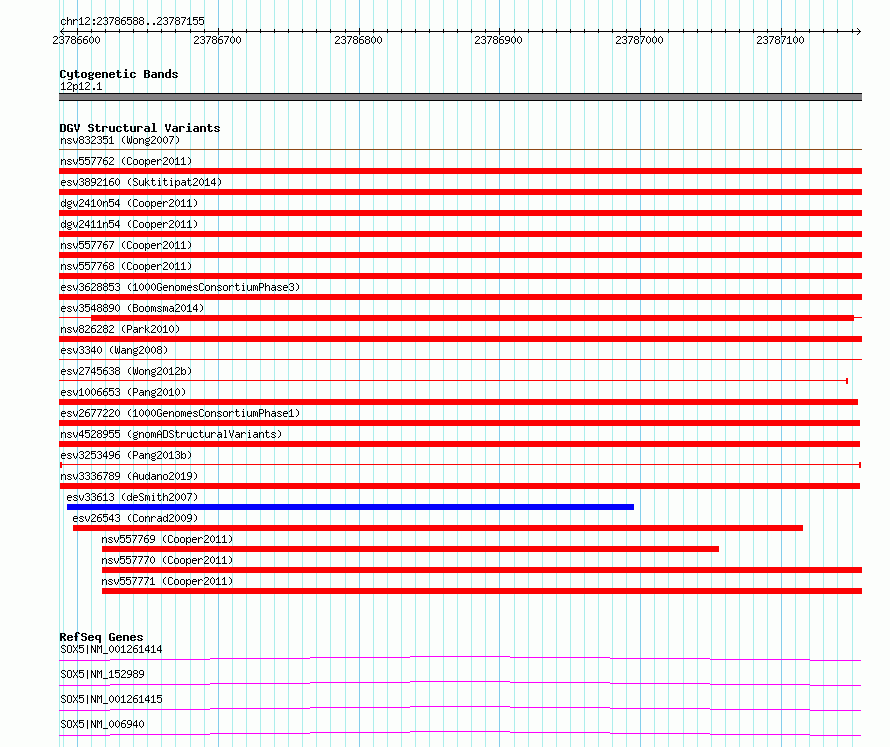The image size is (890, 747).
Task: Open esv2677220 (1000GenomesConsortiumPhase1) variant
Action: coord(180,413)
